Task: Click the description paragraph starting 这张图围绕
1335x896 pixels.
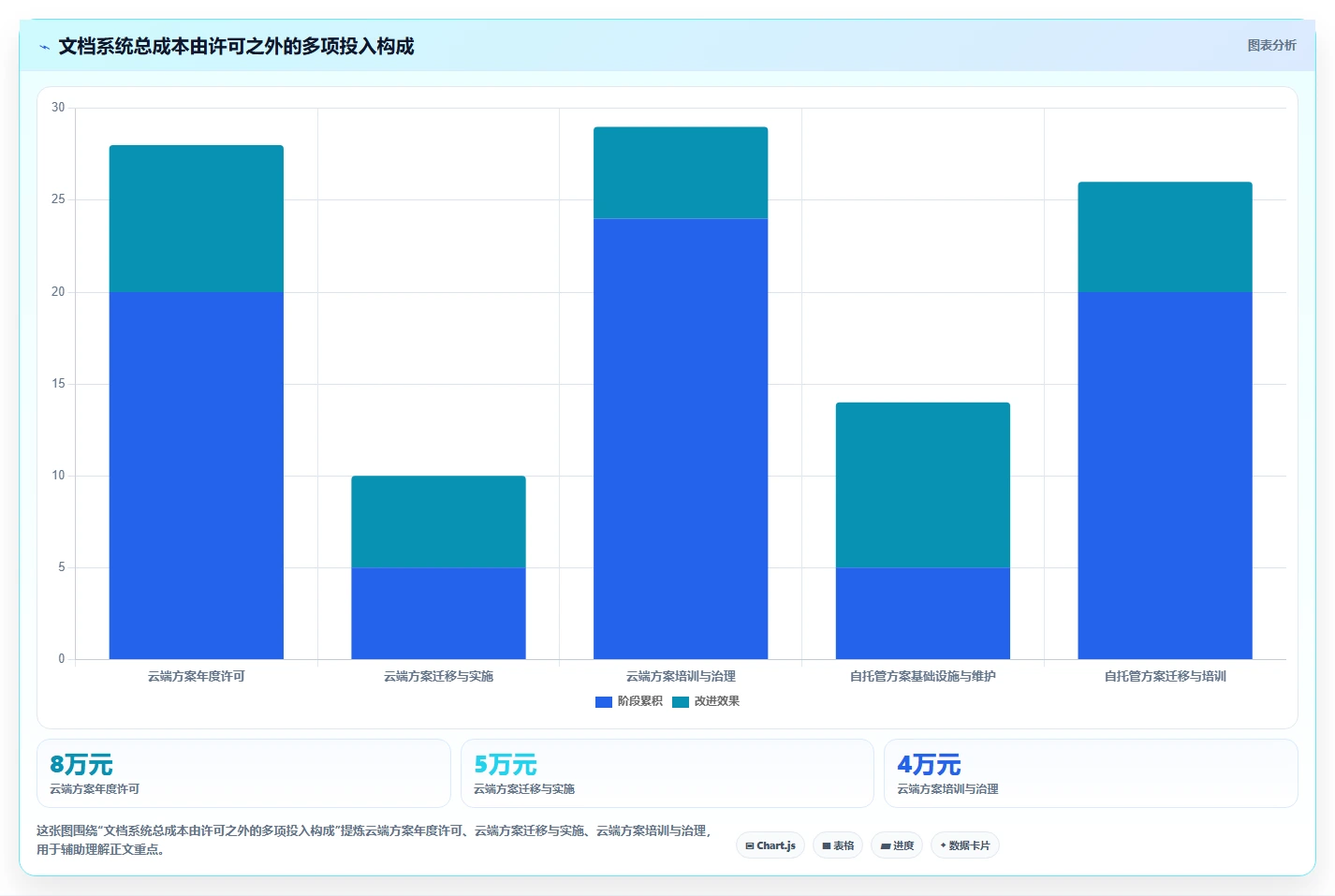Action: coord(374,840)
